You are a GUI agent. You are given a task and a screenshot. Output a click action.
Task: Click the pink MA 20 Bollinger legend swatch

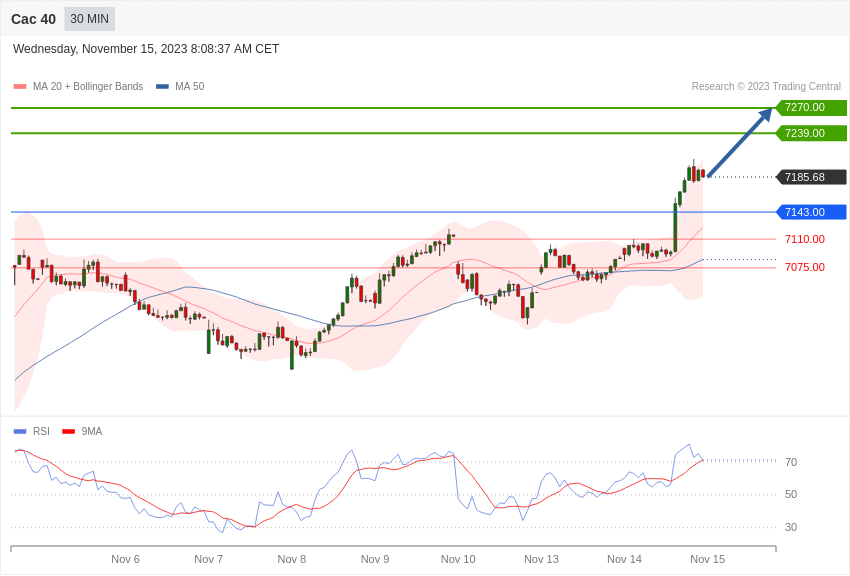click(20, 87)
